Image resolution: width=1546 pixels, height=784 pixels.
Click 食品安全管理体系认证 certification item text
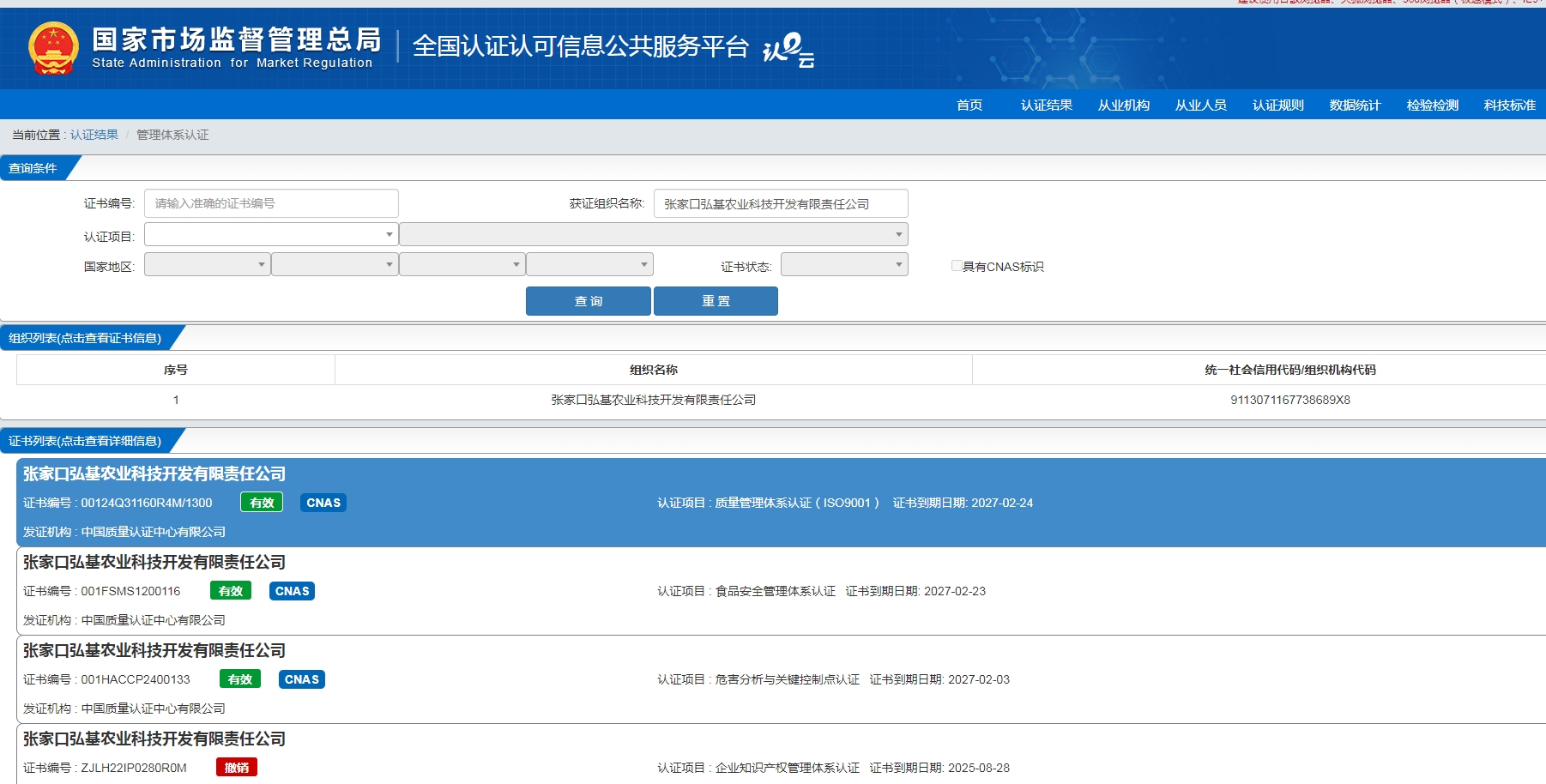(776, 591)
